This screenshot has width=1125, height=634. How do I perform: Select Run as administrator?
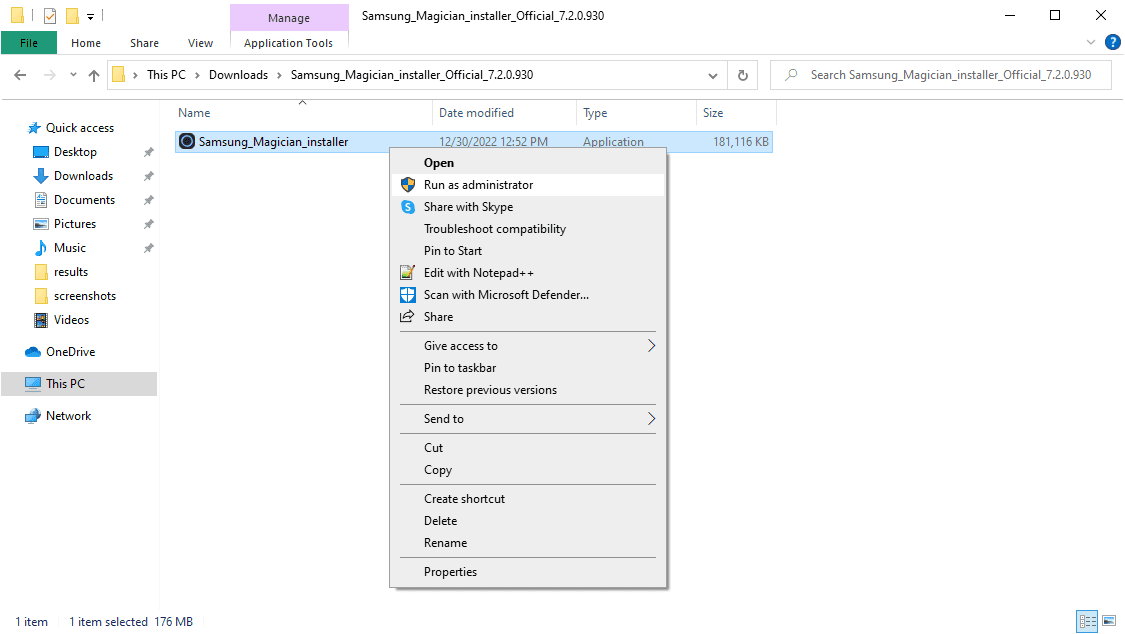point(478,185)
